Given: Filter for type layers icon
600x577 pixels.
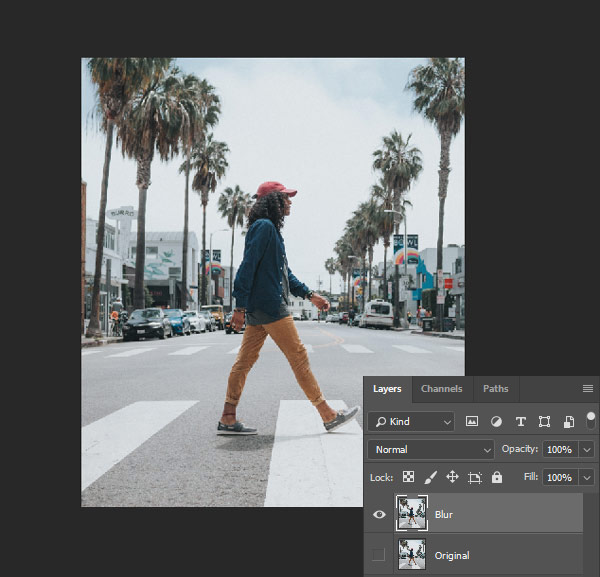Looking at the screenshot, I should point(520,422).
